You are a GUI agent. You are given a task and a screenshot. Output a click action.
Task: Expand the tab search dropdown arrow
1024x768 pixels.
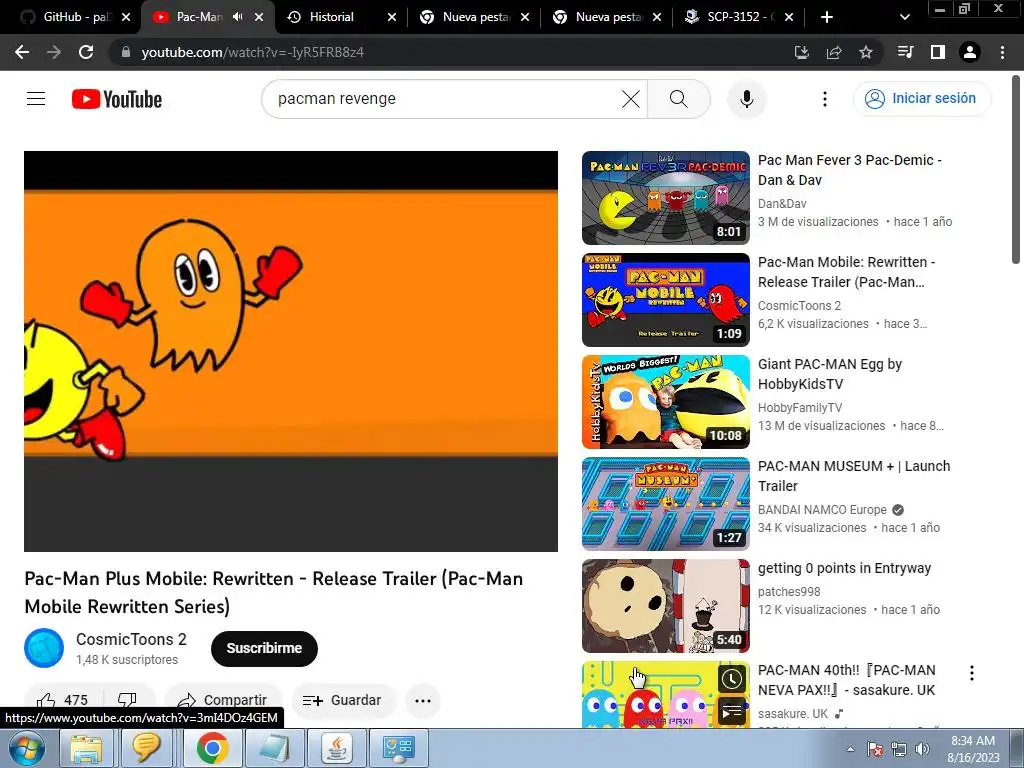point(904,17)
